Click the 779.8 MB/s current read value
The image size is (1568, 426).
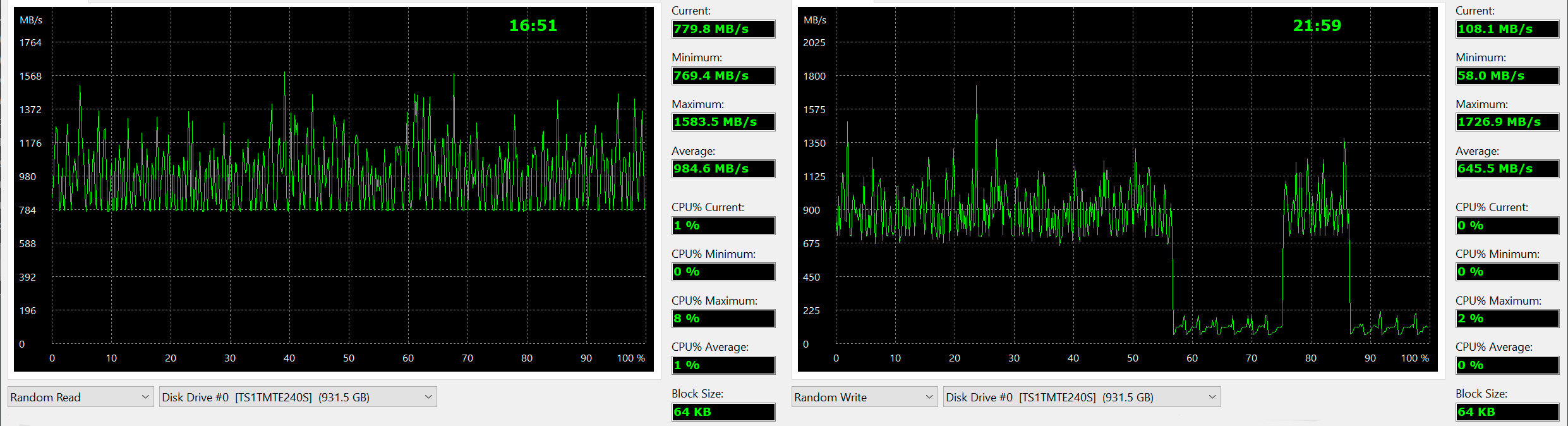pyautogui.click(x=723, y=29)
